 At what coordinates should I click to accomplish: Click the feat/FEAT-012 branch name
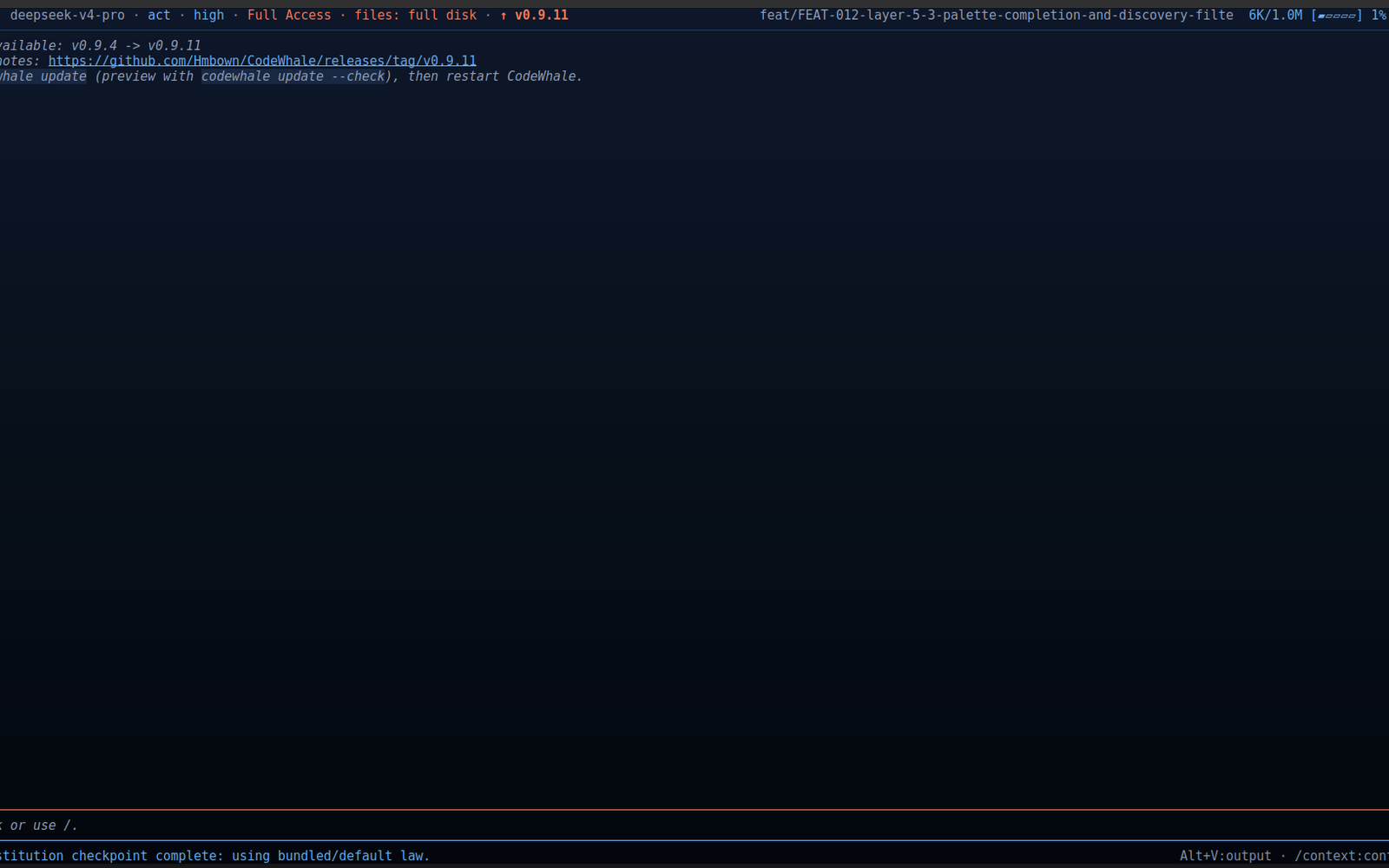coord(997,16)
